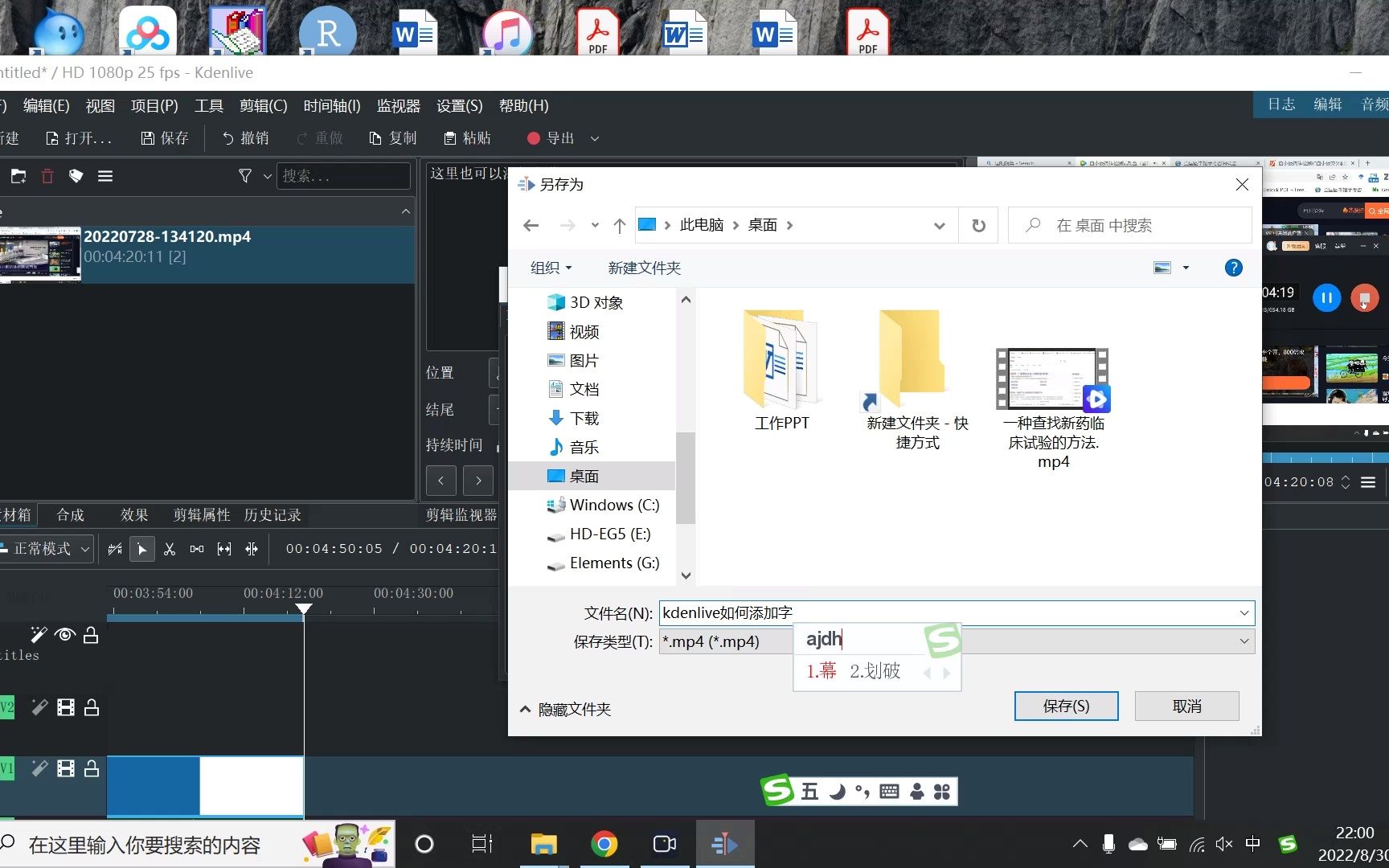1389x868 pixels.
Task: Click the 粘贴 (paste) toolbar icon
Action: [466, 137]
